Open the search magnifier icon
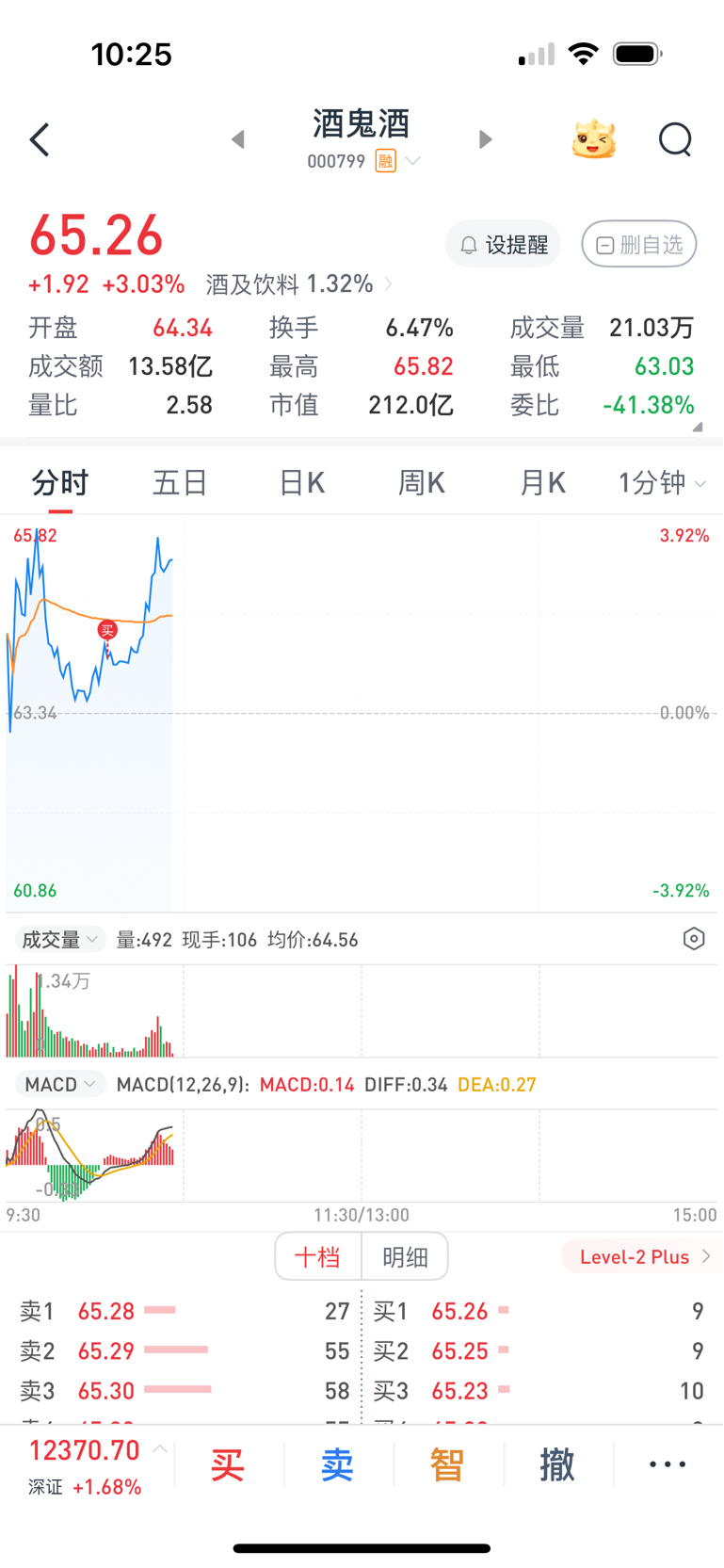Image resolution: width=724 pixels, height=1568 pixels. point(675,139)
